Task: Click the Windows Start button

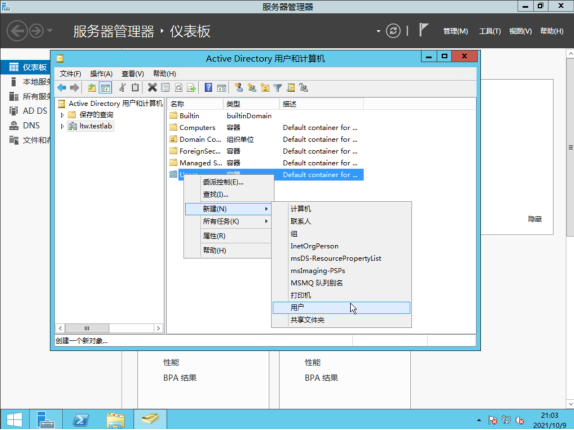Action: tap(14, 420)
